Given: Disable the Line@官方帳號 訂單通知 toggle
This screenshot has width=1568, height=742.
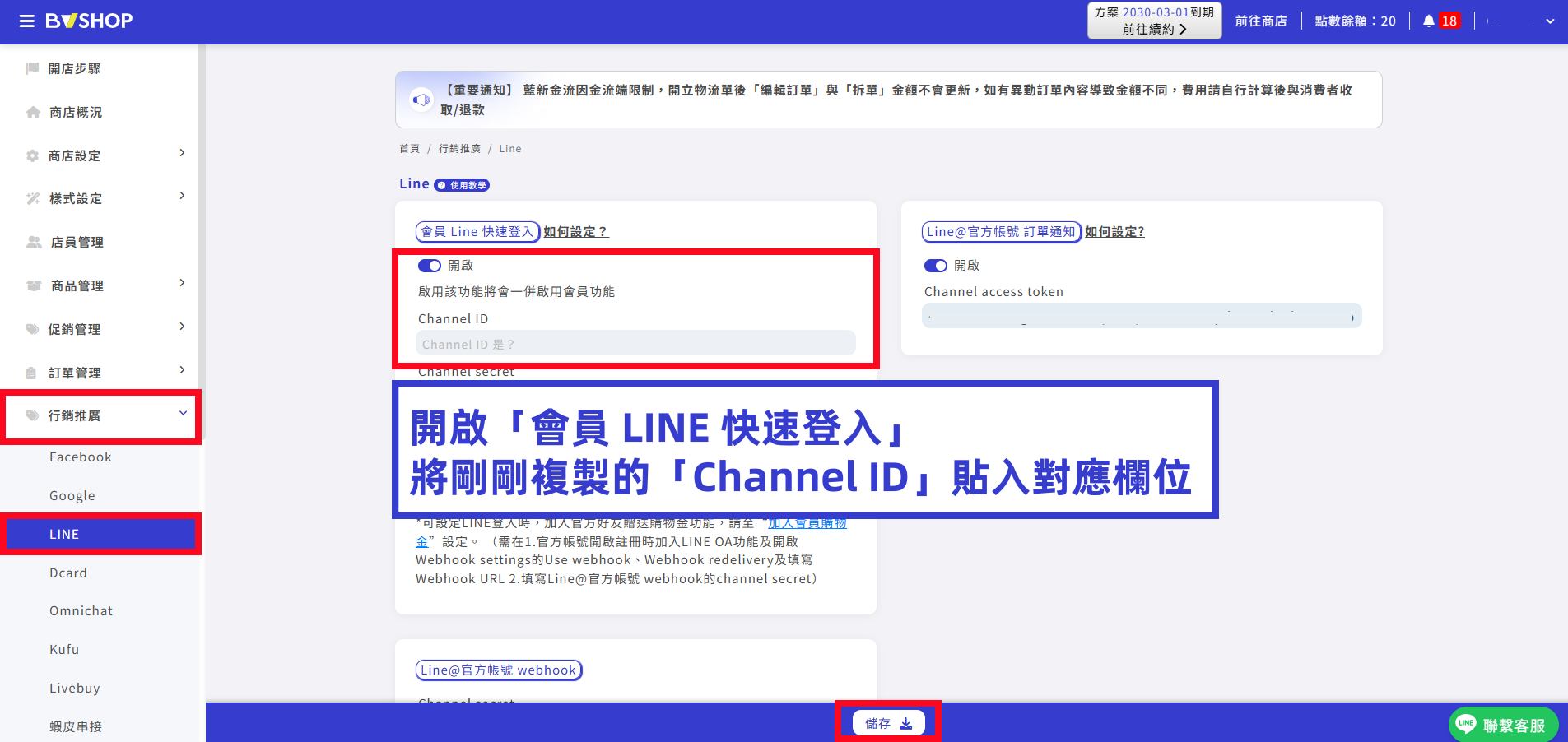Looking at the screenshot, I should tap(936, 266).
